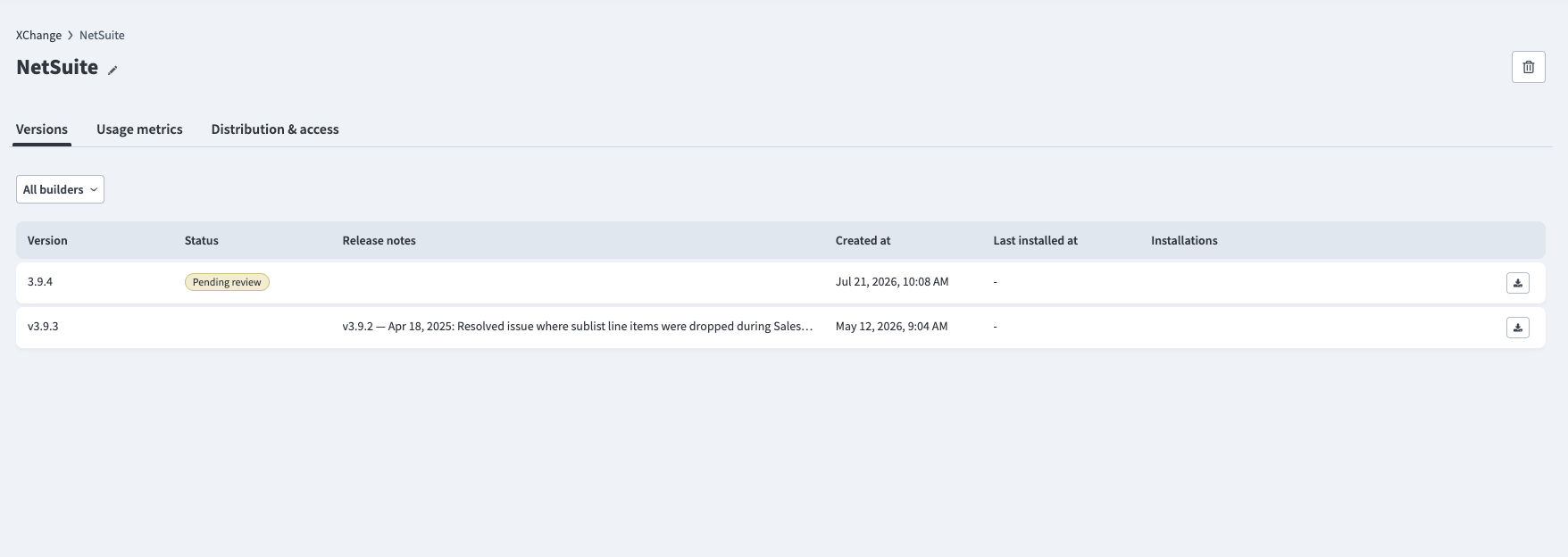Screen dimensions: 1568x557
Task: Go to XChange breadcrumb link
Action: click(38, 35)
